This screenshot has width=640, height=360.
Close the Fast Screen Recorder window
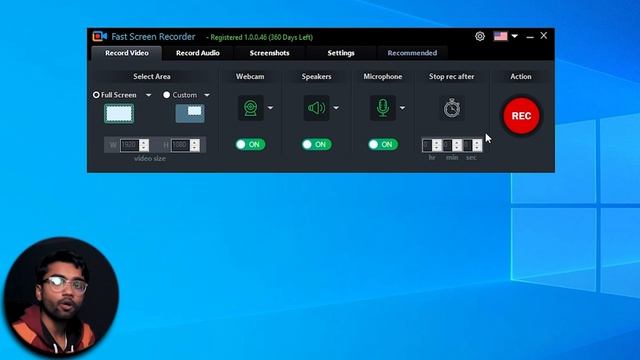pyautogui.click(x=544, y=36)
